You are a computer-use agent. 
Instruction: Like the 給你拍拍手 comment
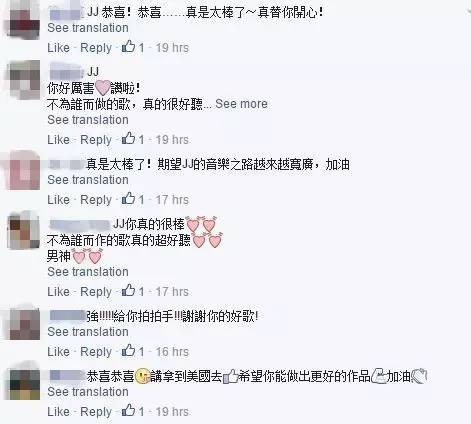(x=58, y=352)
